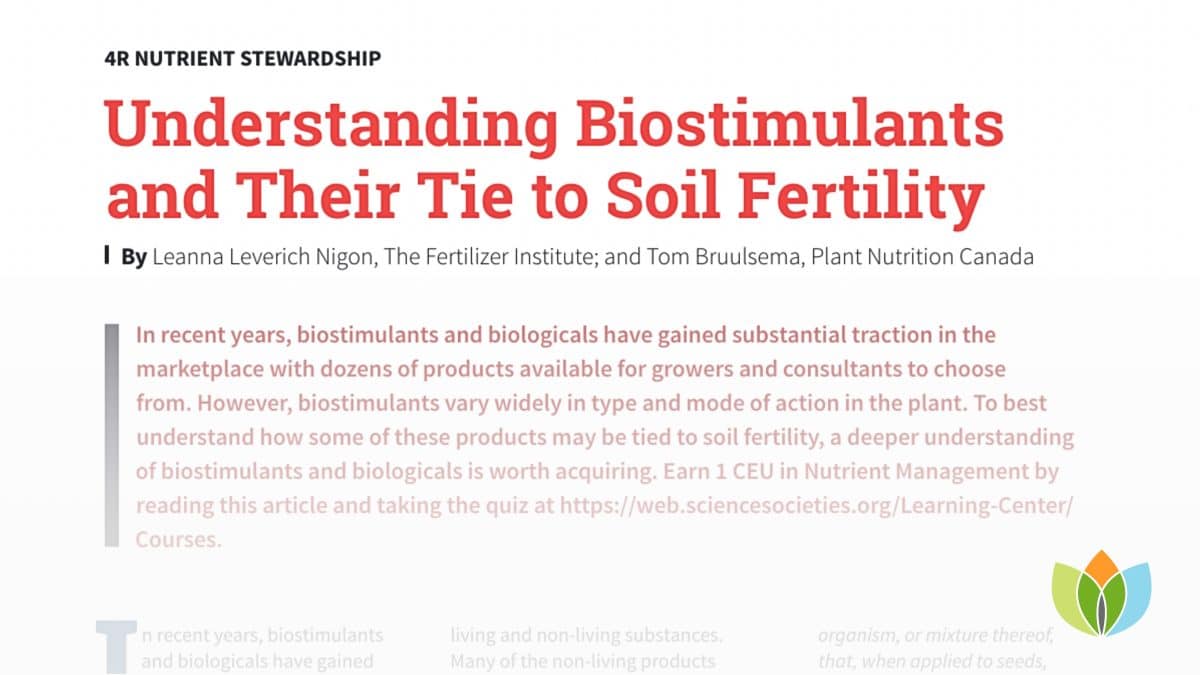Click the bold By label
This screenshot has height=675, width=1200.
pyautogui.click(x=134, y=257)
